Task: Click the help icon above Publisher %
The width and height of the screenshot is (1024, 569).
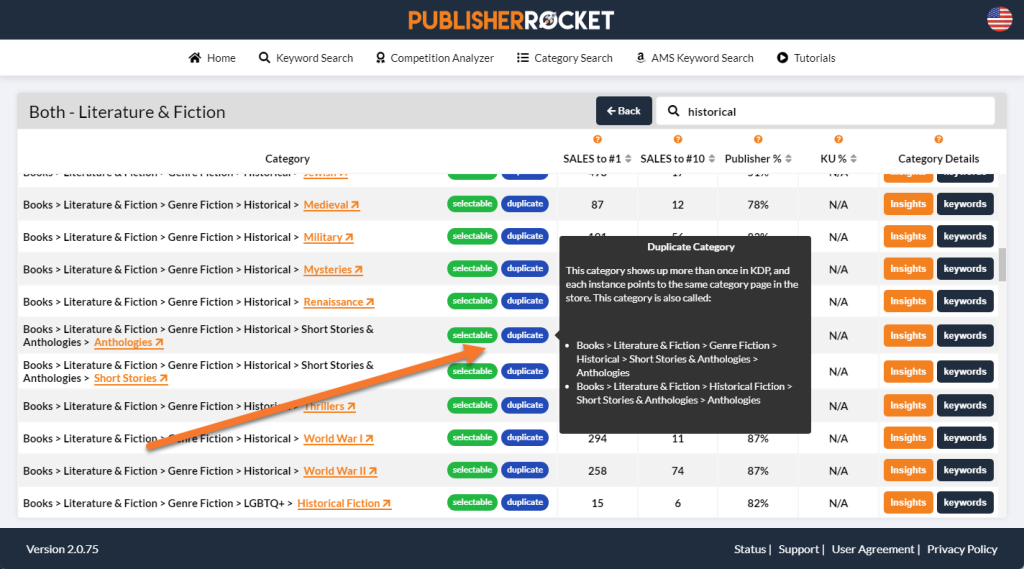Action: click(x=758, y=140)
